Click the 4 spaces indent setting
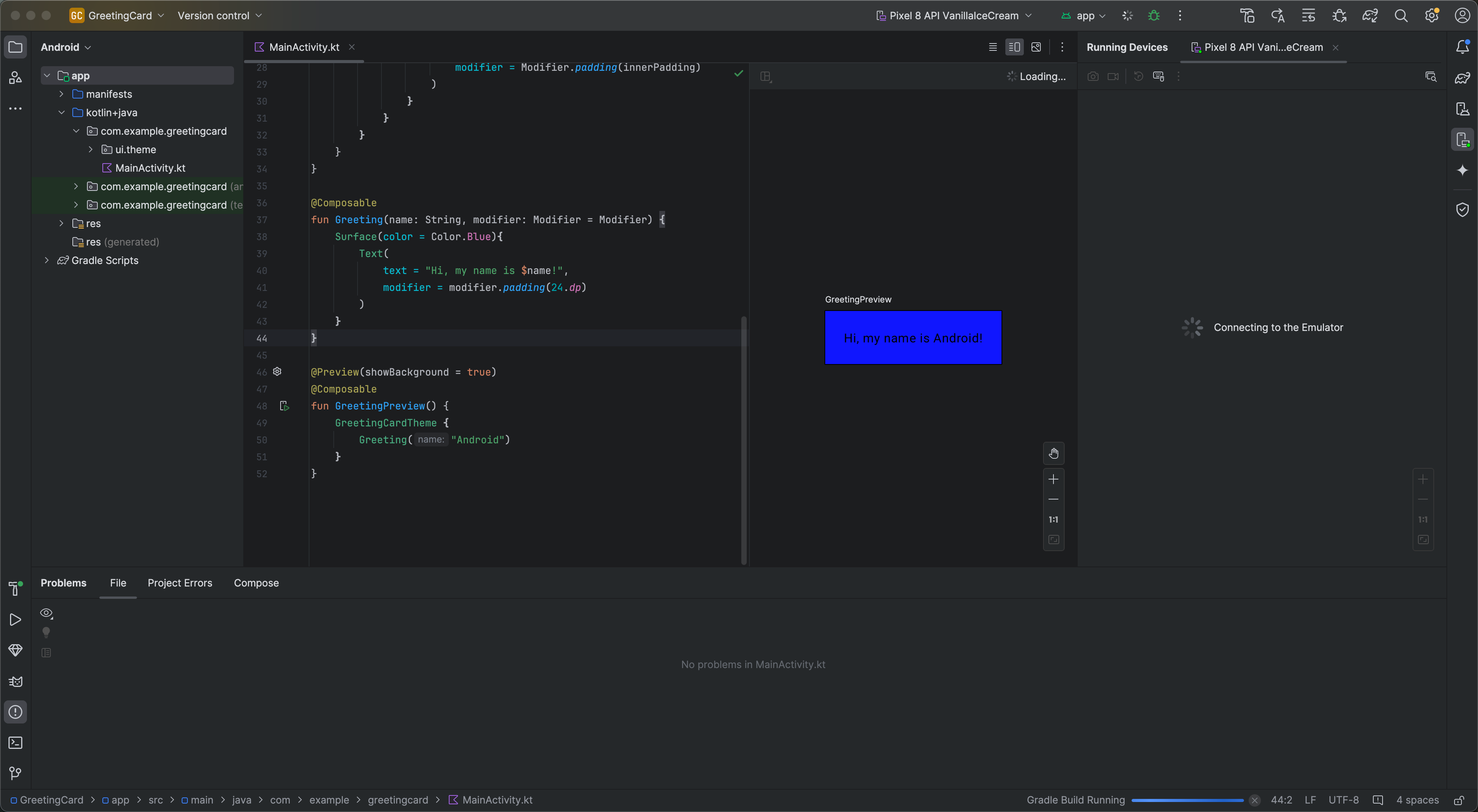Screen dimensions: 1478x812 click(x=1417, y=800)
